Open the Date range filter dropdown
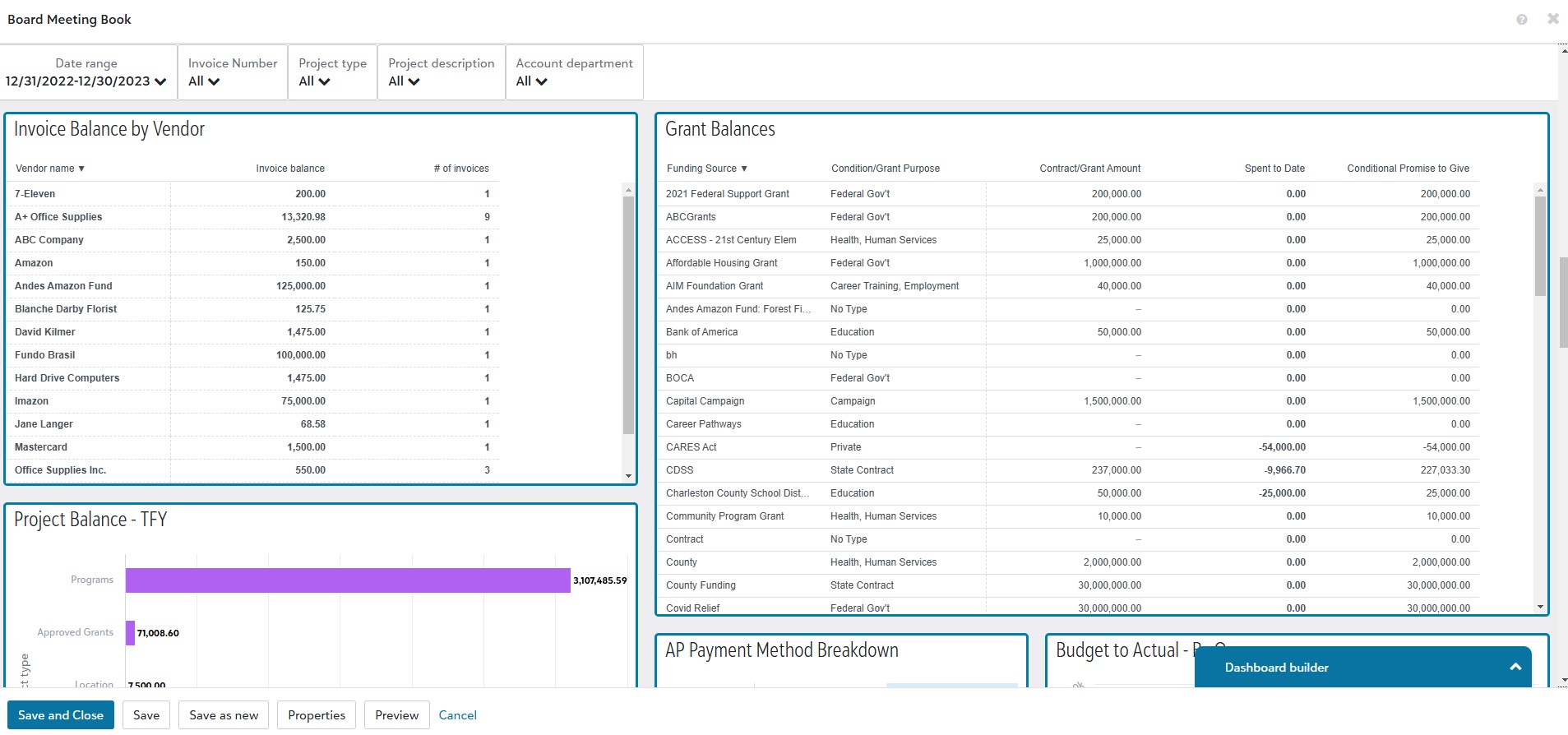 tap(86, 81)
